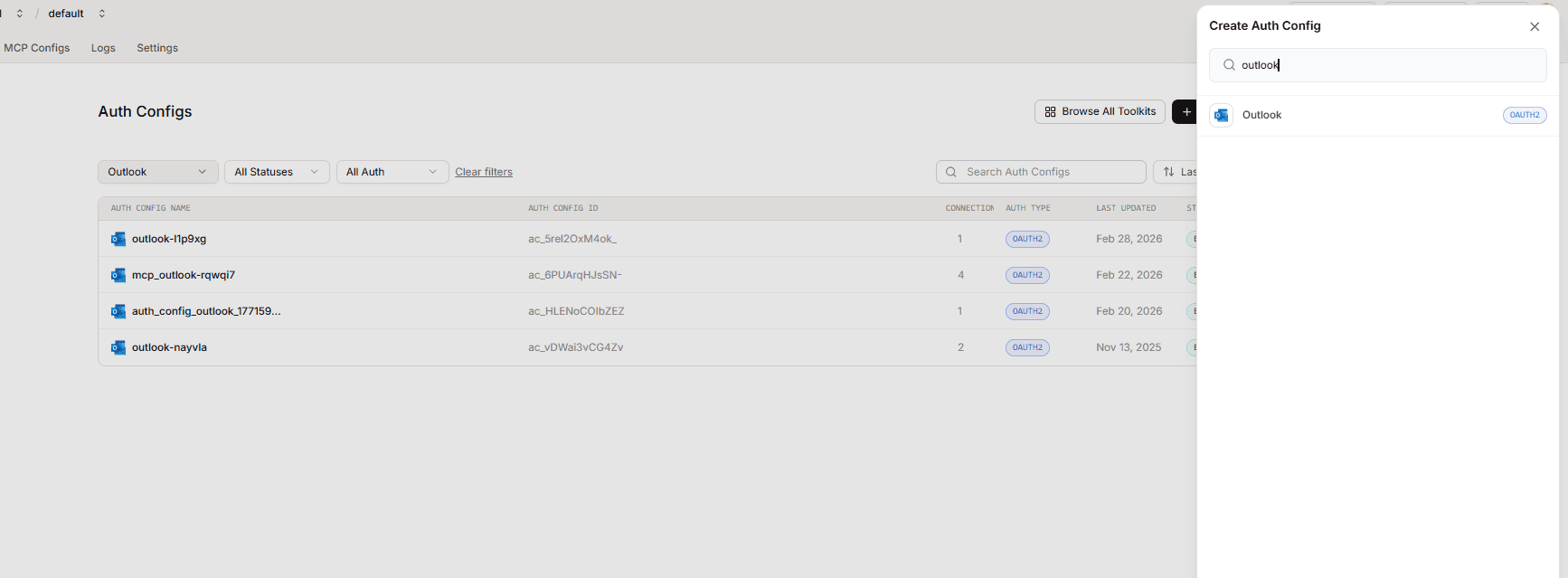The image size is (1568, 578).
Task: Click the magnifier icon in the panel search
Action: pyautogui.click(x=1229, y=65)
